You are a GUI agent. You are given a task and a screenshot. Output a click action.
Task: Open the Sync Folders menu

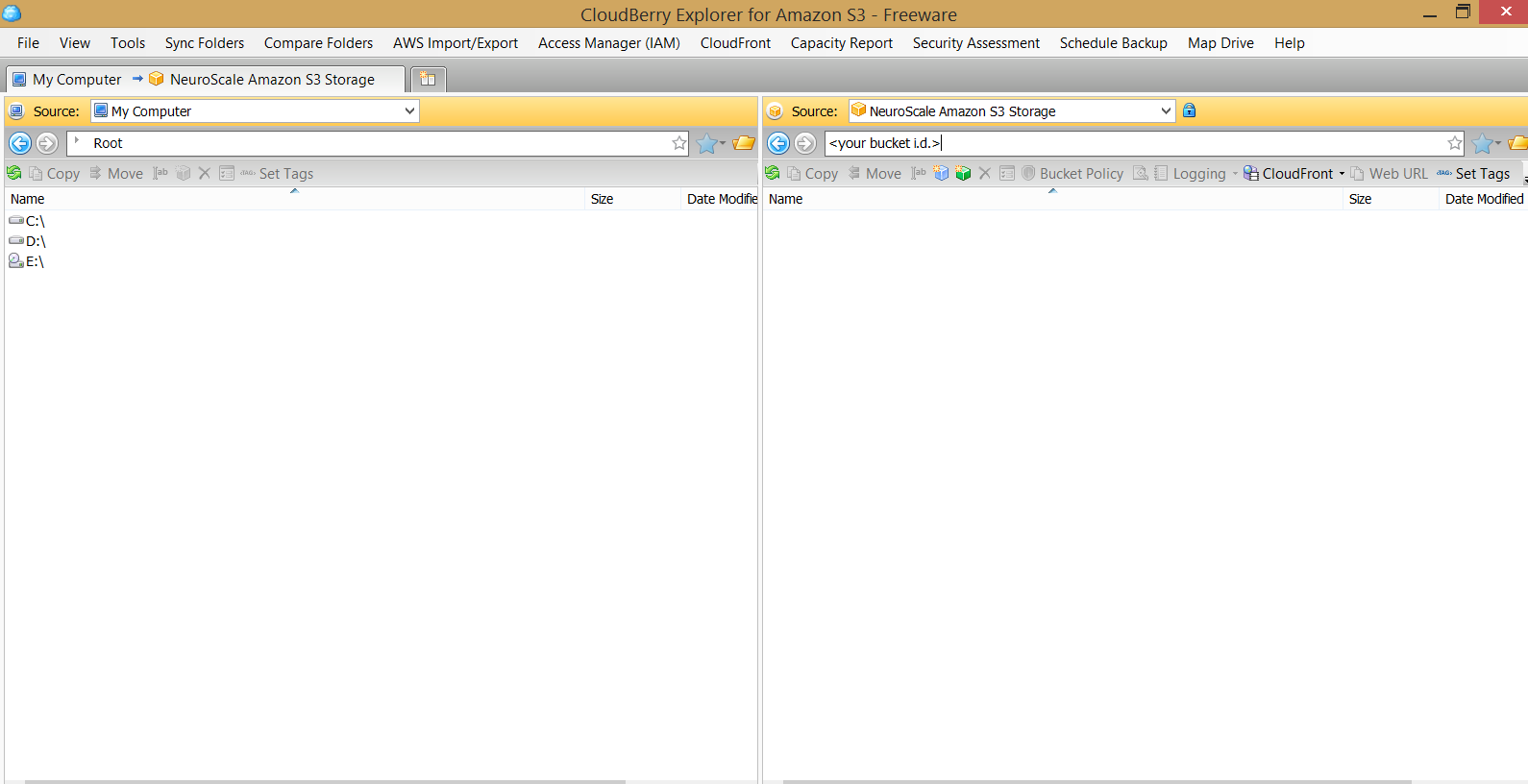click(x=205, y=43)
